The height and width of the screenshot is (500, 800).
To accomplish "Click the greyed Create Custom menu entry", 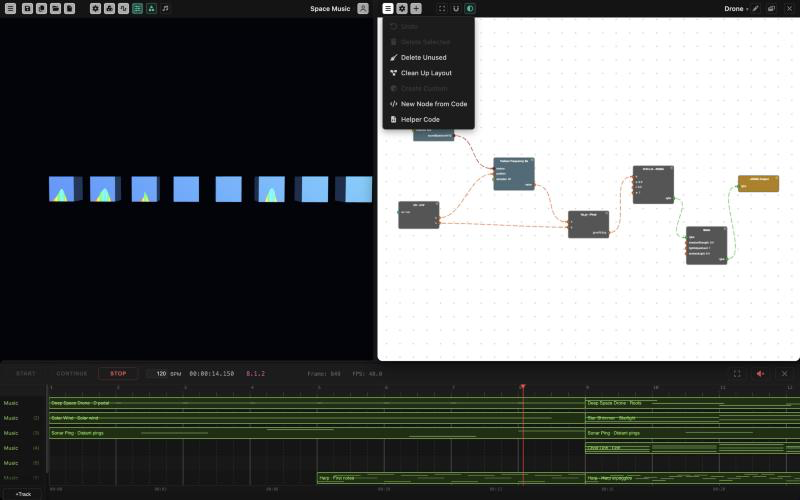I will [x=429, y=88].
